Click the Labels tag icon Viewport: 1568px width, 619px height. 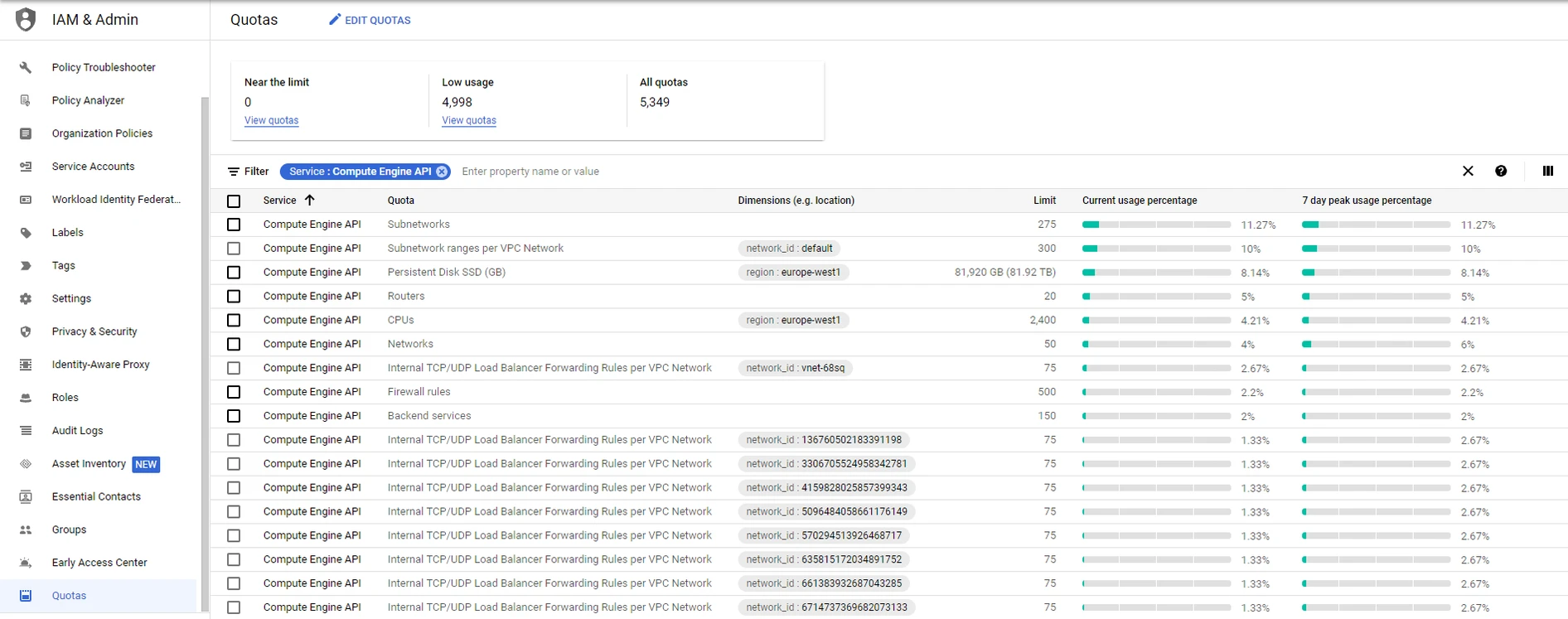pyautogui.click(x=26, y=233)
